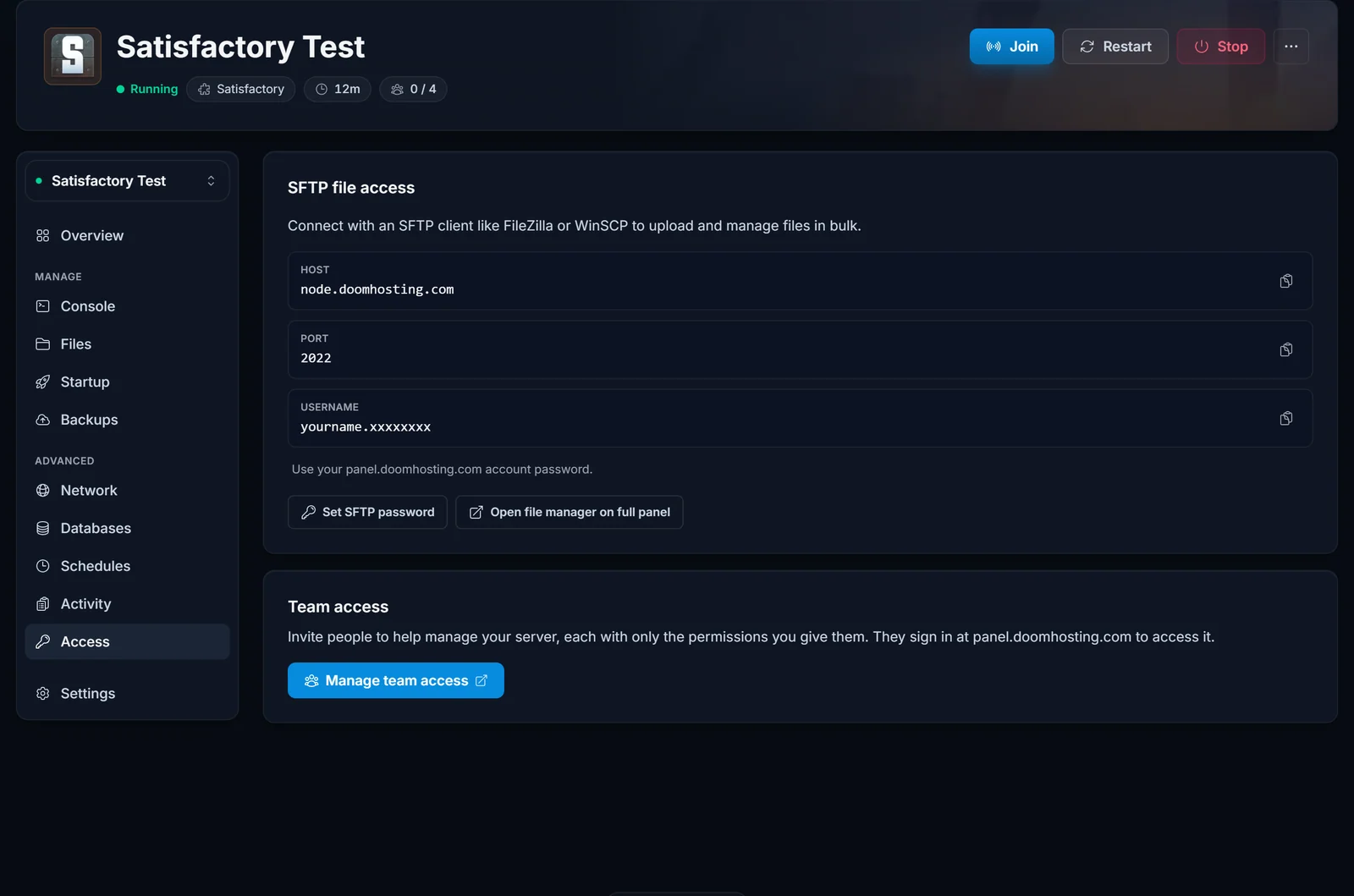The image size is (1354, 896).
Task: View the Activity log
Action: tap(127, 604)
